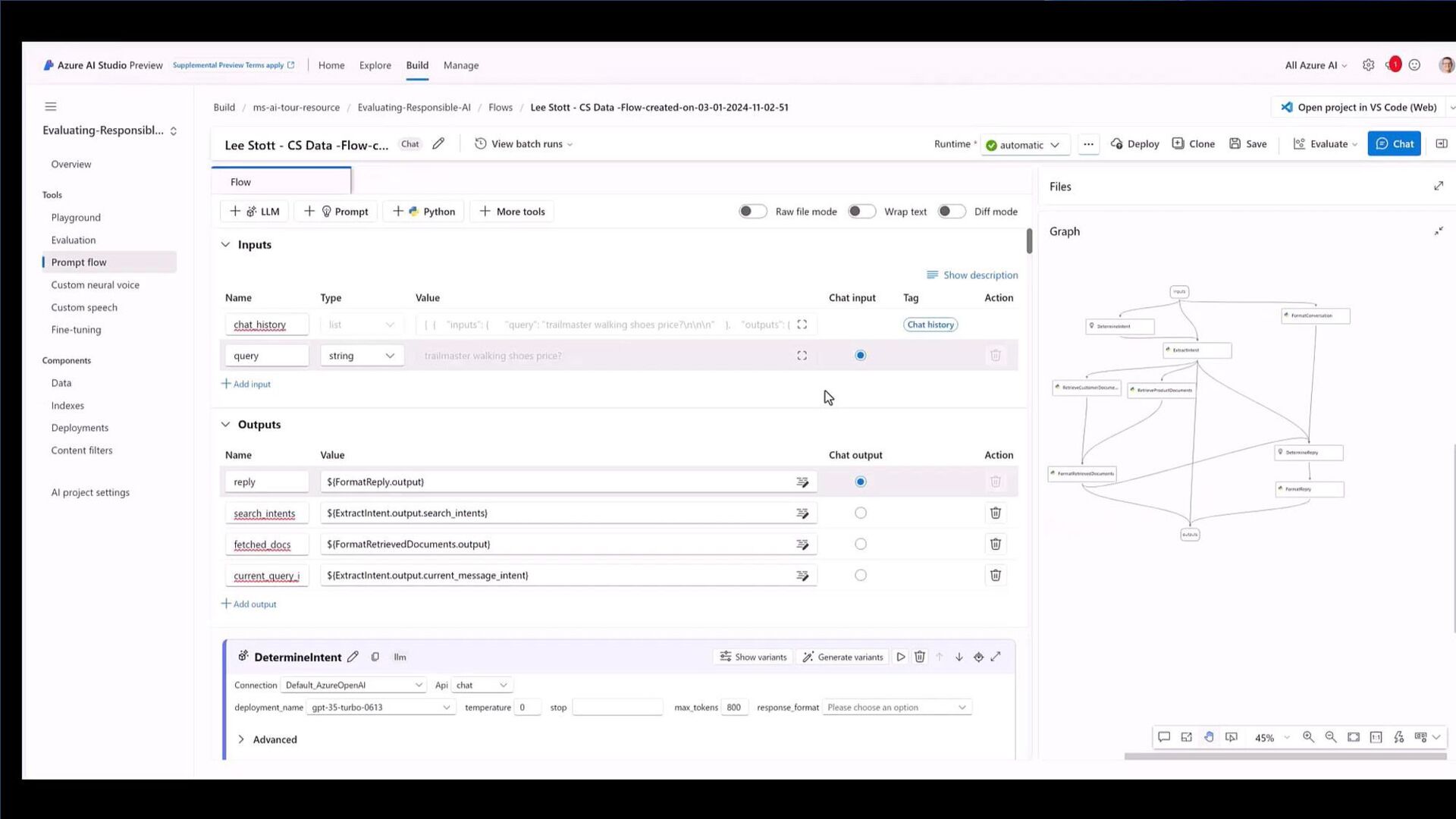Viewport: 1456px width, 819px height.
Task: Collapse the Outputs section
Action: [x=225, y=425]
